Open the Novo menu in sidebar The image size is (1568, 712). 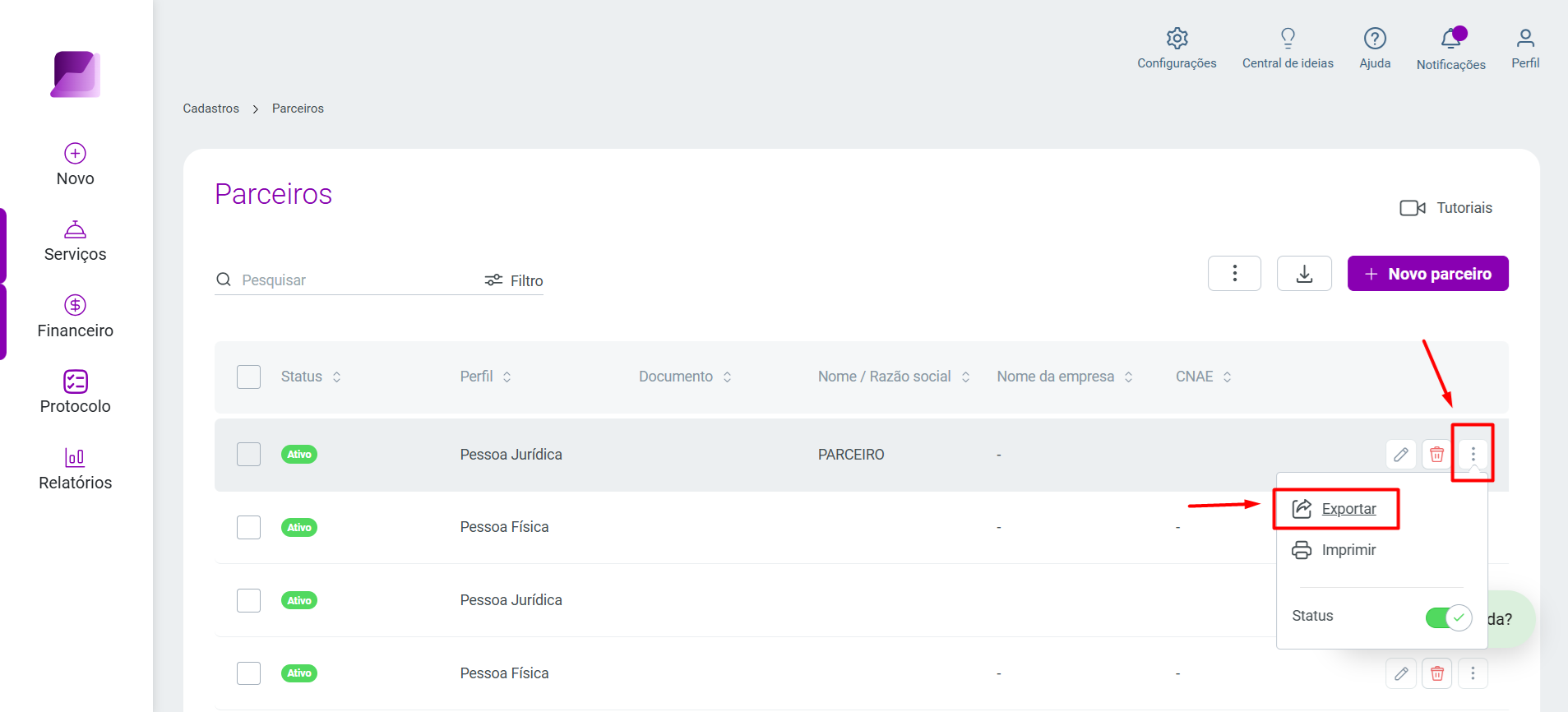coord(76,164)
